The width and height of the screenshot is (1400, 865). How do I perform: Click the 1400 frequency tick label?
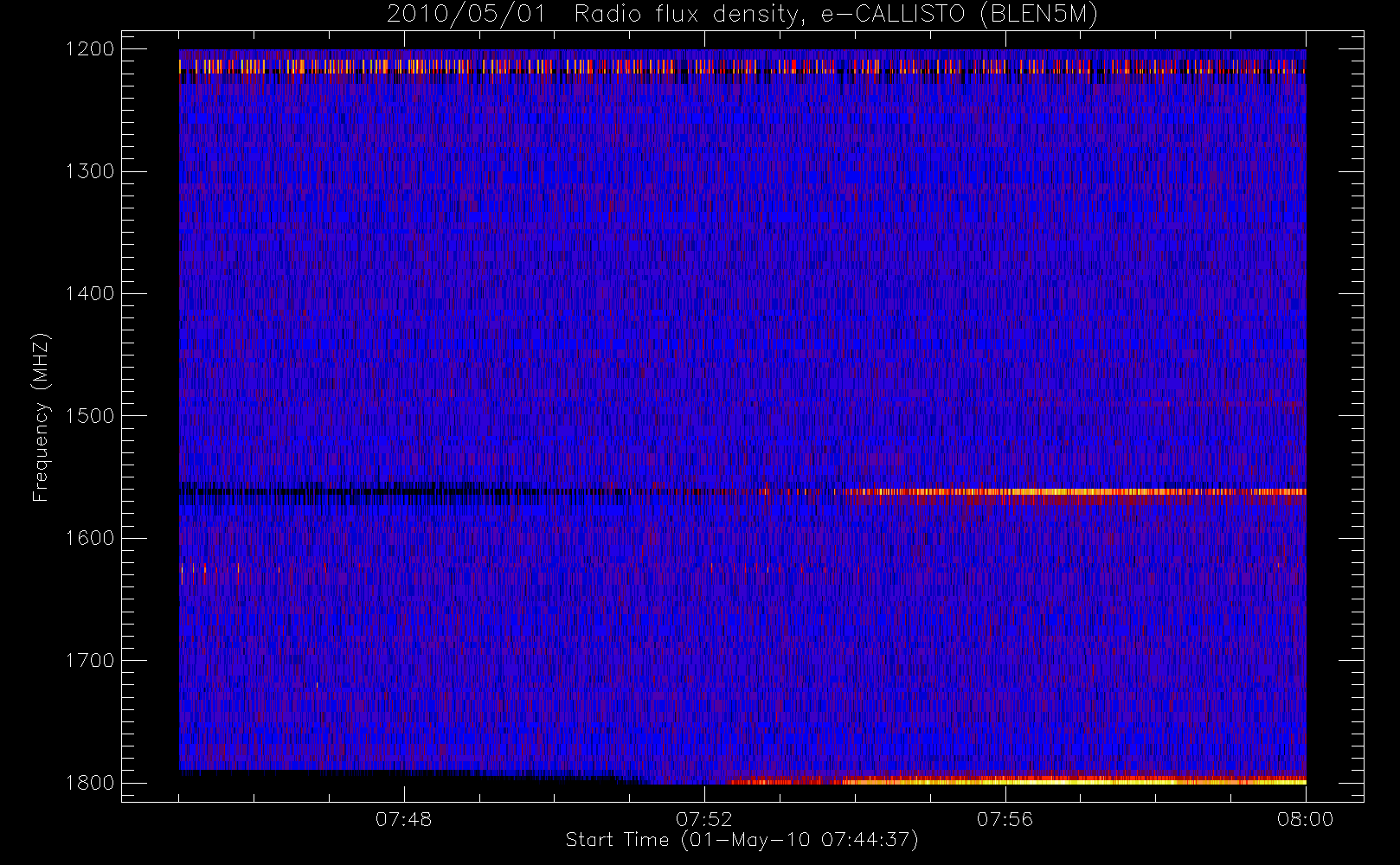[90, 294]
